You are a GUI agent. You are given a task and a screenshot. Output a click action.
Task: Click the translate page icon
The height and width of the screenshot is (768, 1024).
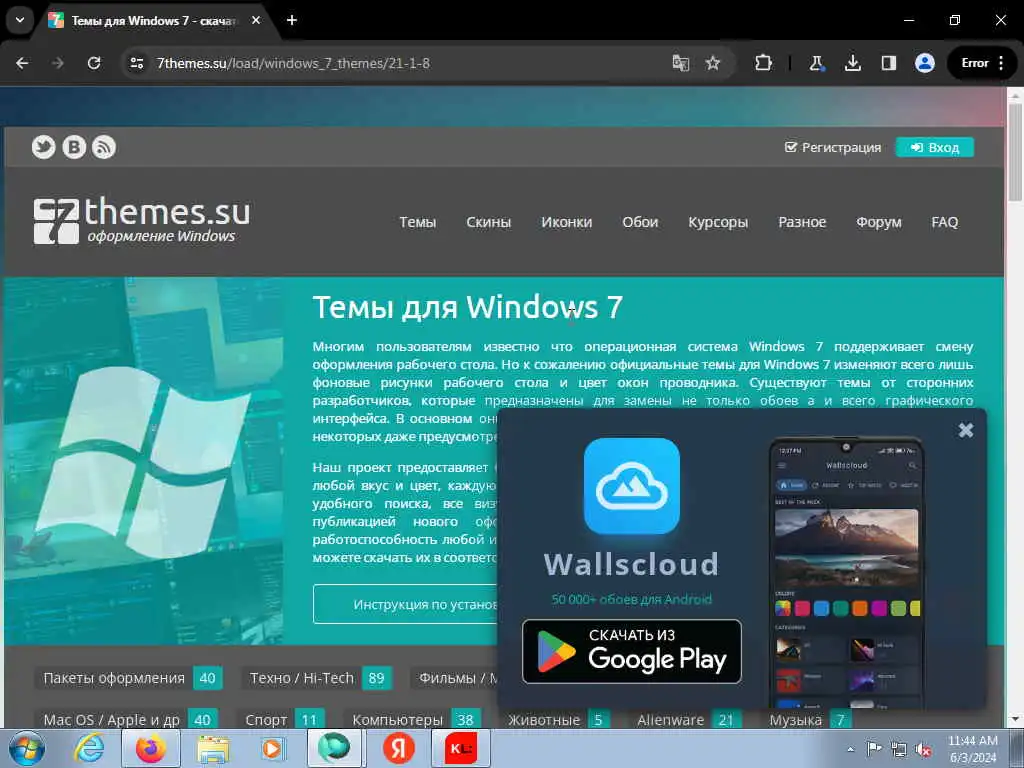(x=680, y=63)
